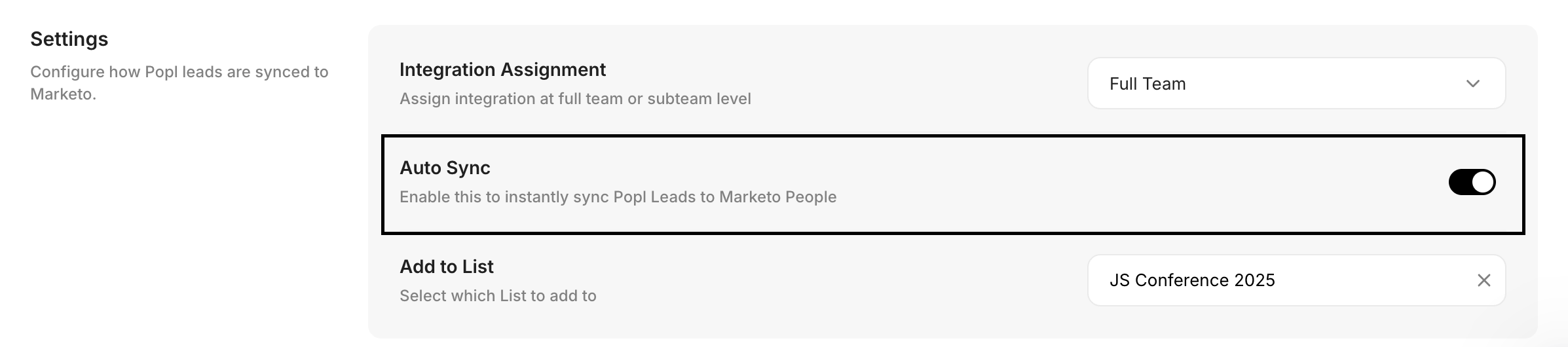
Task: Click the "Configure how Popl leads are synced" text
Action: point(179,72)
